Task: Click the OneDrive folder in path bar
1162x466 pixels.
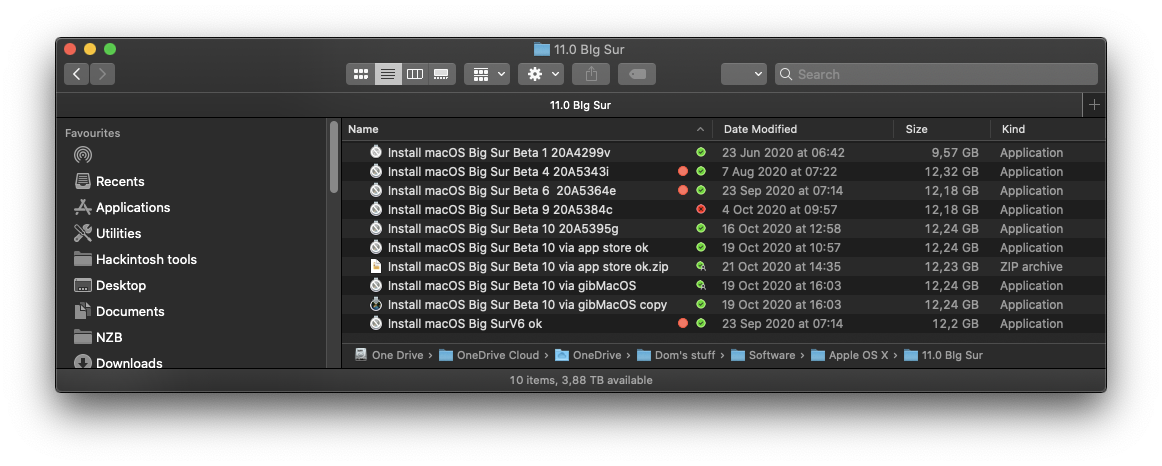Action: click(588, 355)
